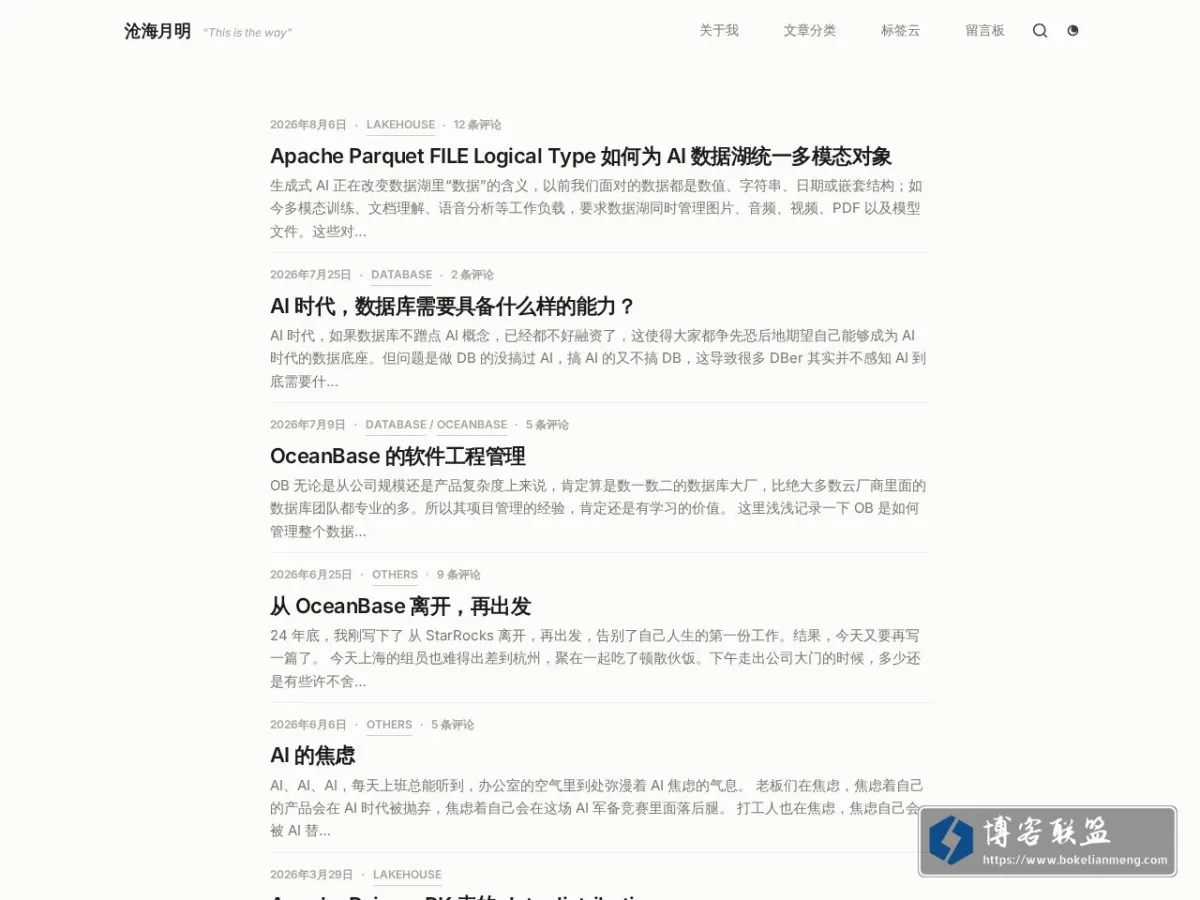
Task: Click the "This is the way" tagline
Action: pyautogui.click(x=247, y=33)
